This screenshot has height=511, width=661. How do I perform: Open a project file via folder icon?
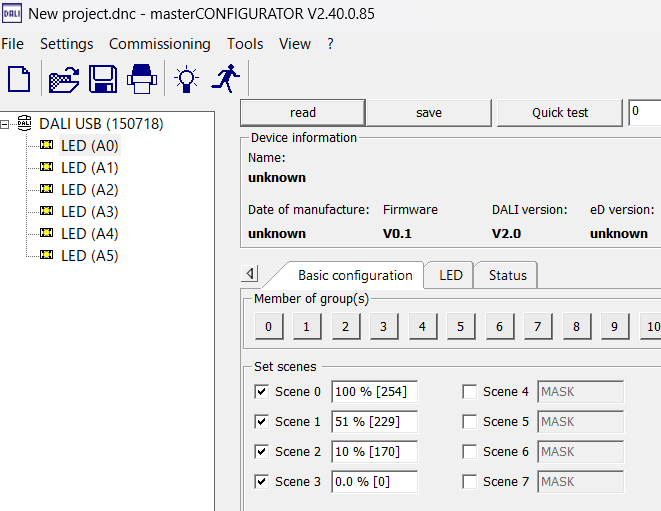click(x=64, y=79)
